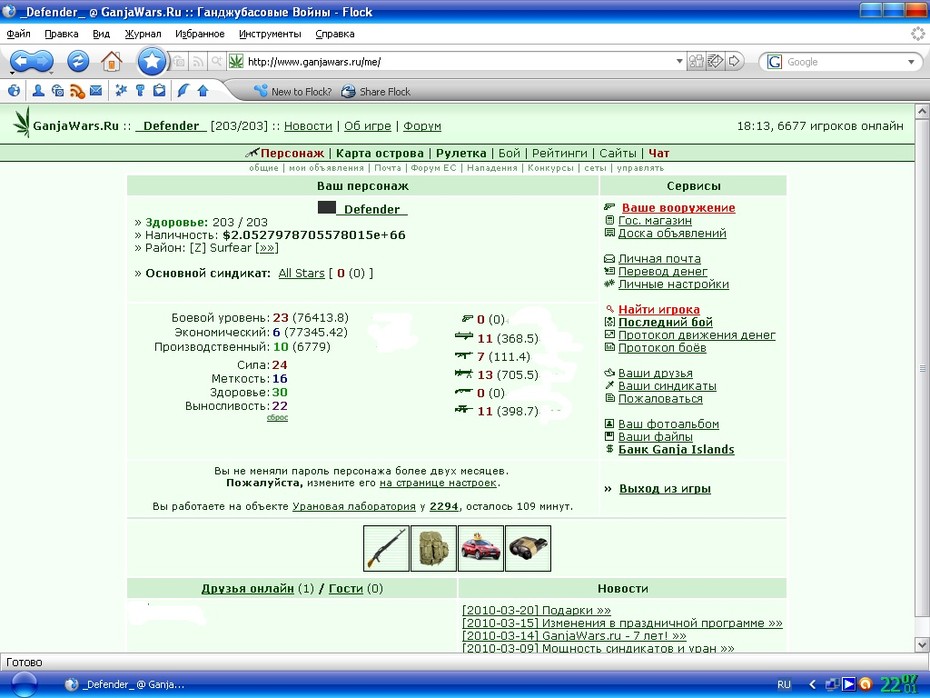Viewport: 930px width, 698px height.
Task: Open the Webmail envelope icon
Action: 96,91
